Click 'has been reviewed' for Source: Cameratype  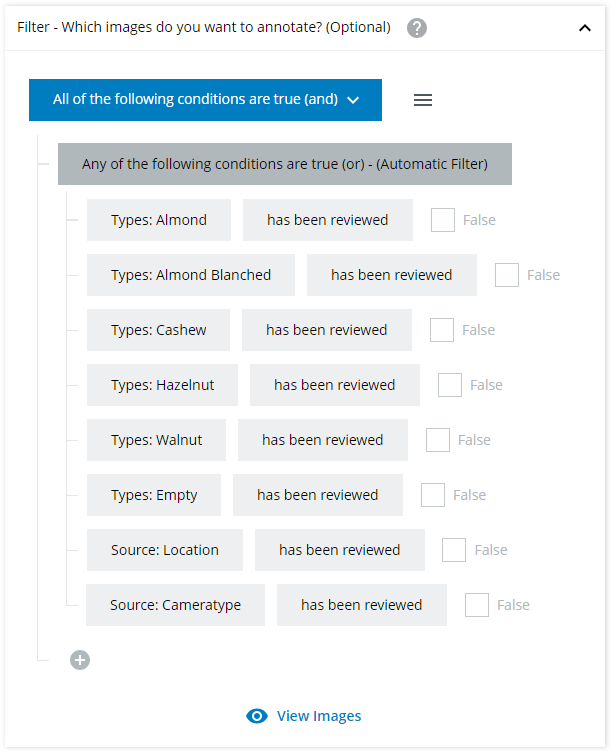(x=361, y=605)
